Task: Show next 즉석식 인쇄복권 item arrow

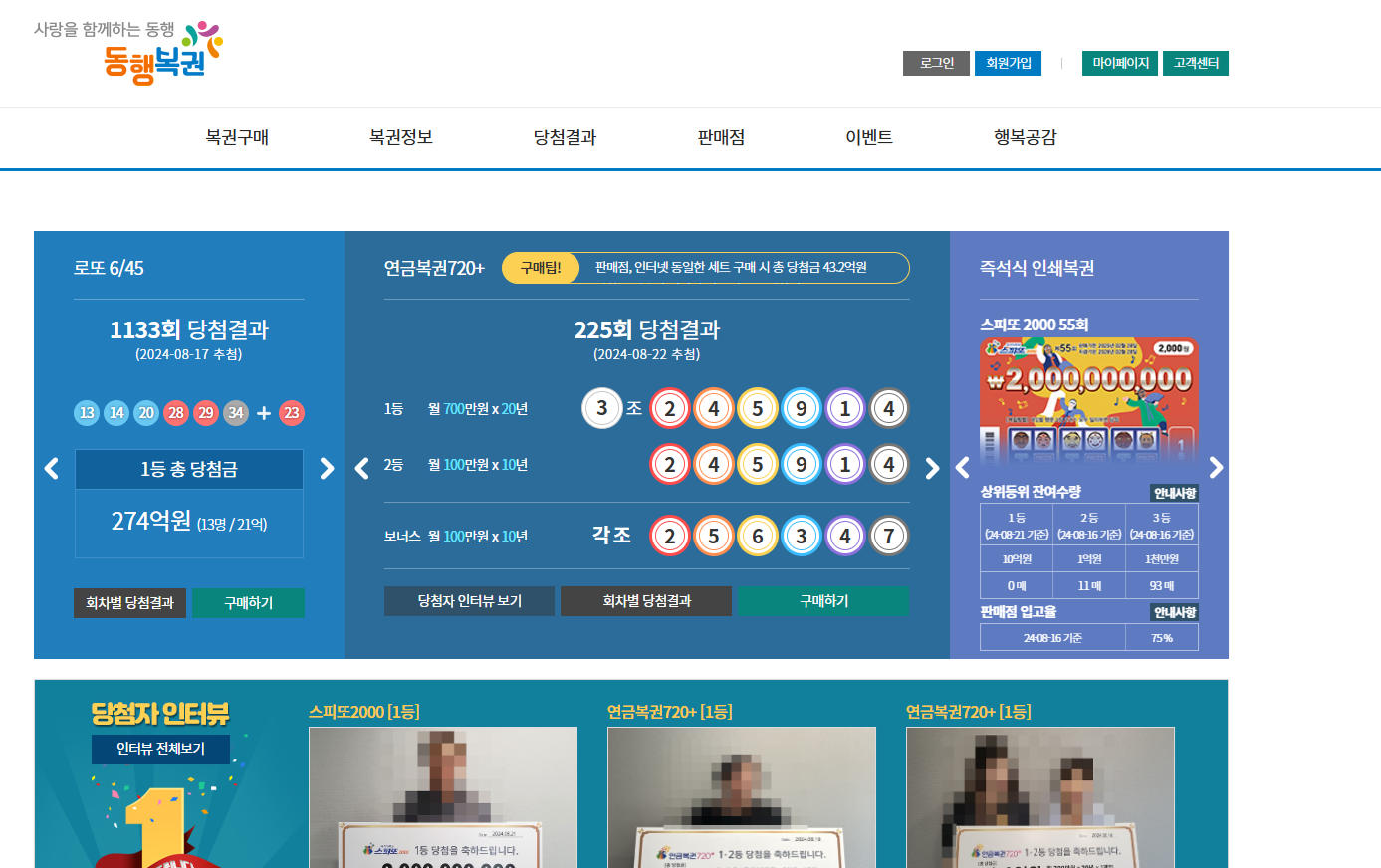Action: click(x=1216, y=468)
